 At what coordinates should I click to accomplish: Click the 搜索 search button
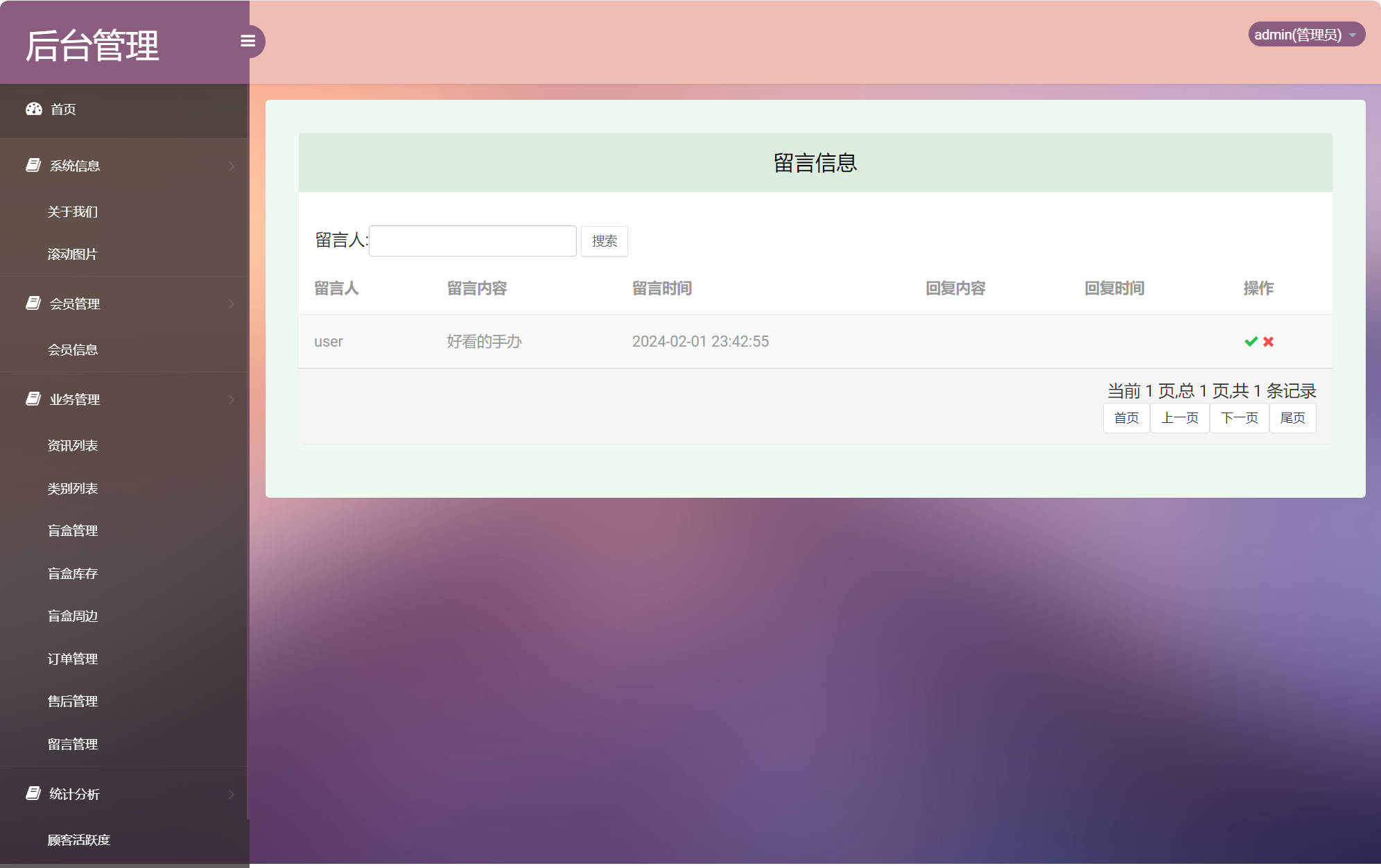(604, 241)
